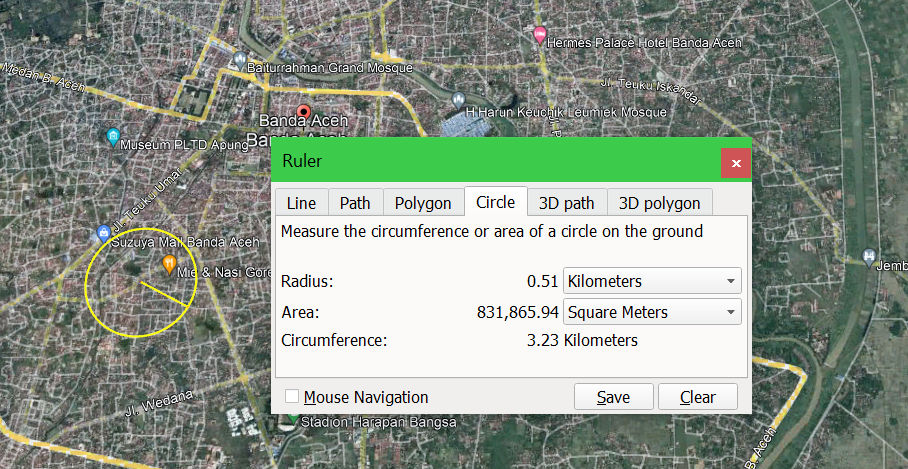Click the Hermes Palace Hotel pink marker

[x=541, y=35]
